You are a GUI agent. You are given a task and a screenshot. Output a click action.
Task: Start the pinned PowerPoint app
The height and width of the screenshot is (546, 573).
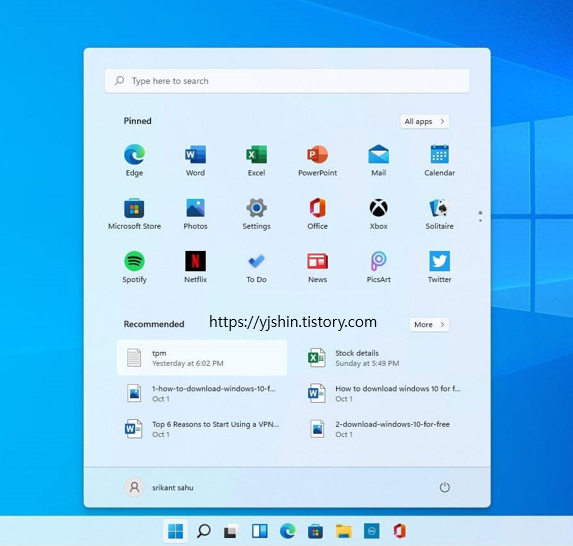317,160
